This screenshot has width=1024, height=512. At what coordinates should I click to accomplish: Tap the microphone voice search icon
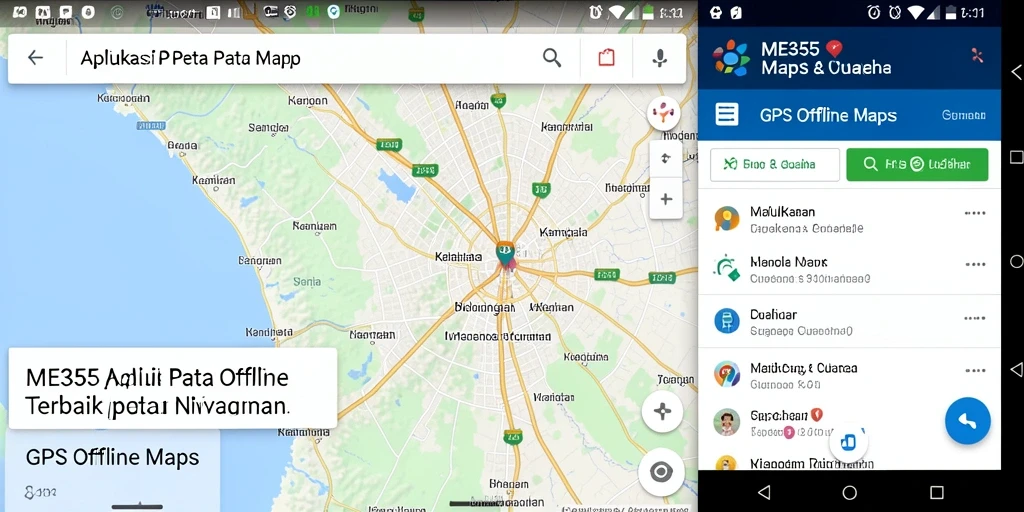pyautogui.click(x=660, y=58)
